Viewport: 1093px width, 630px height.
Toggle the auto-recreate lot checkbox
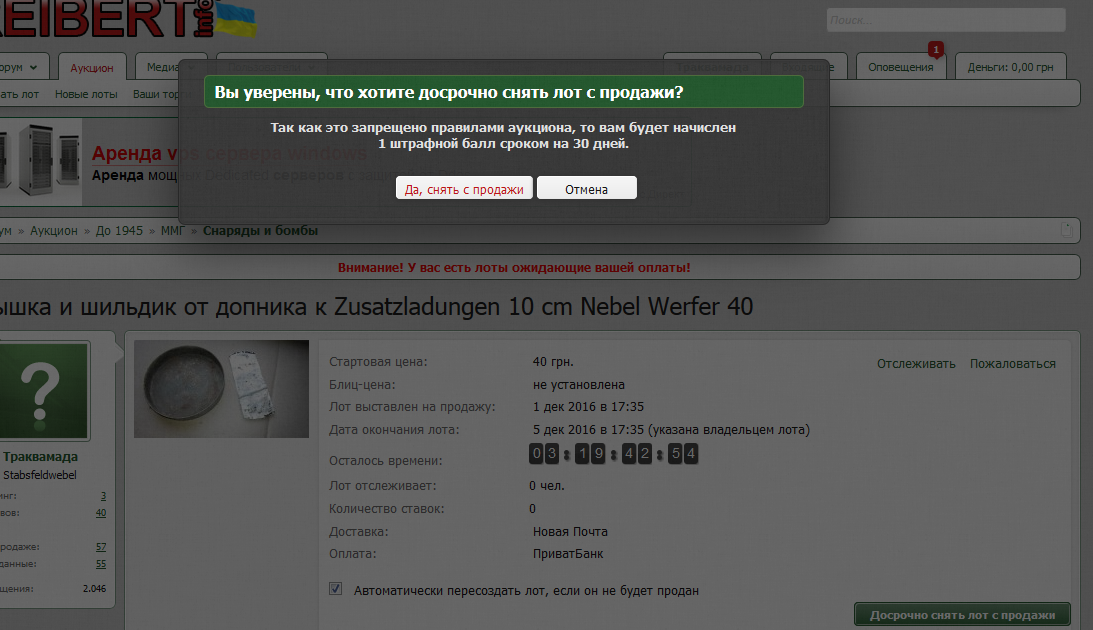(x=335, y=589)
